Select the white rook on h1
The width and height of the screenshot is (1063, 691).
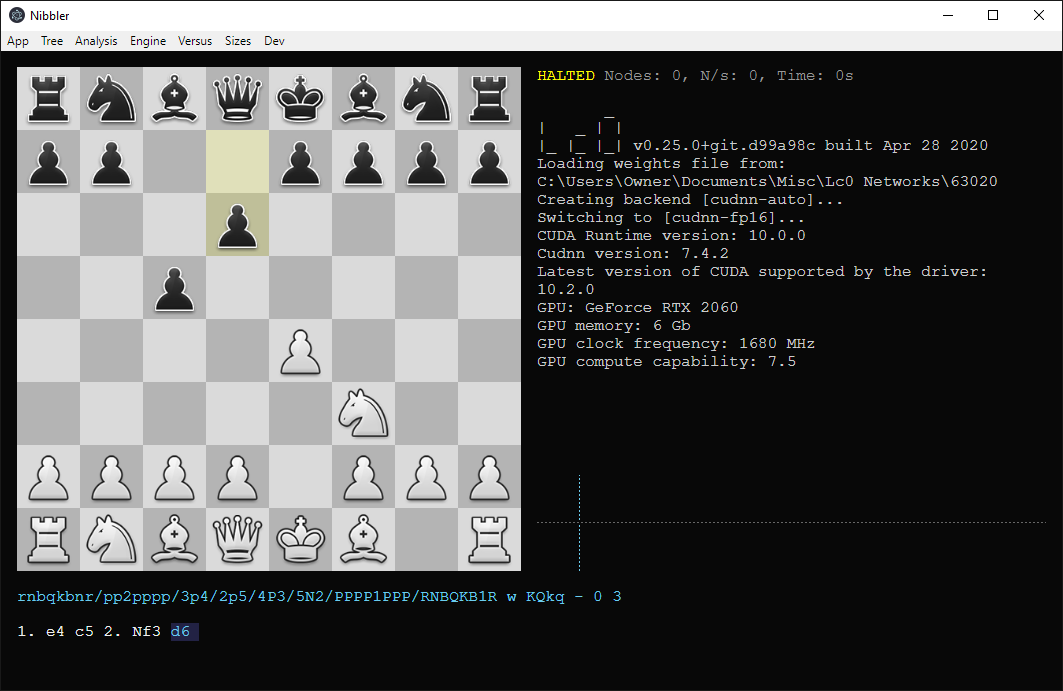click(489, 540)
